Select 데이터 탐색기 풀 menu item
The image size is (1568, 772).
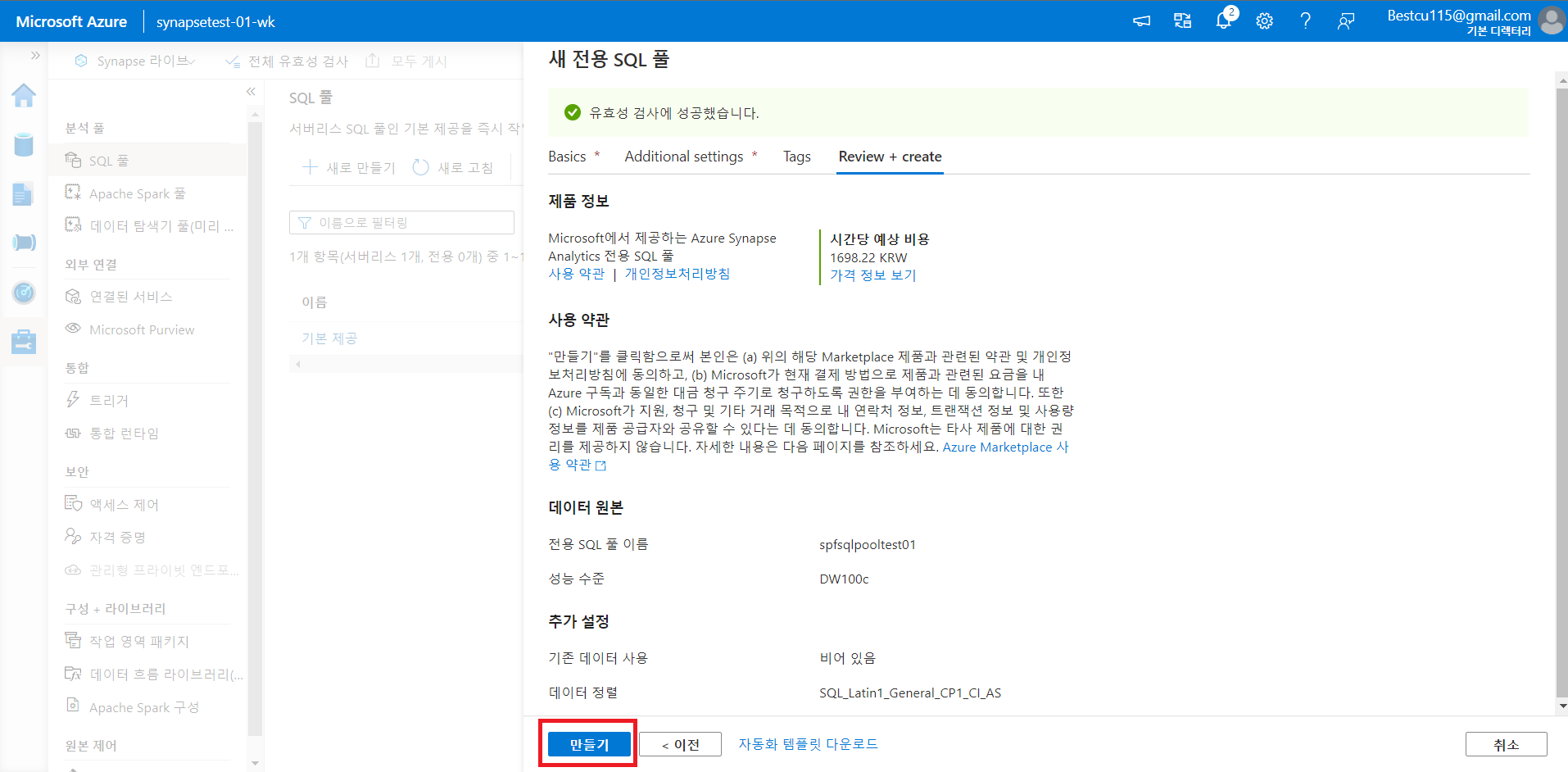tap(147, 226)
